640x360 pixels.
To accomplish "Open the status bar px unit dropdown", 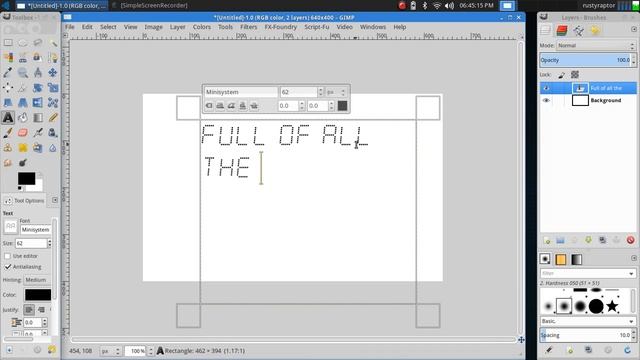I will click(x=110, y=351).
